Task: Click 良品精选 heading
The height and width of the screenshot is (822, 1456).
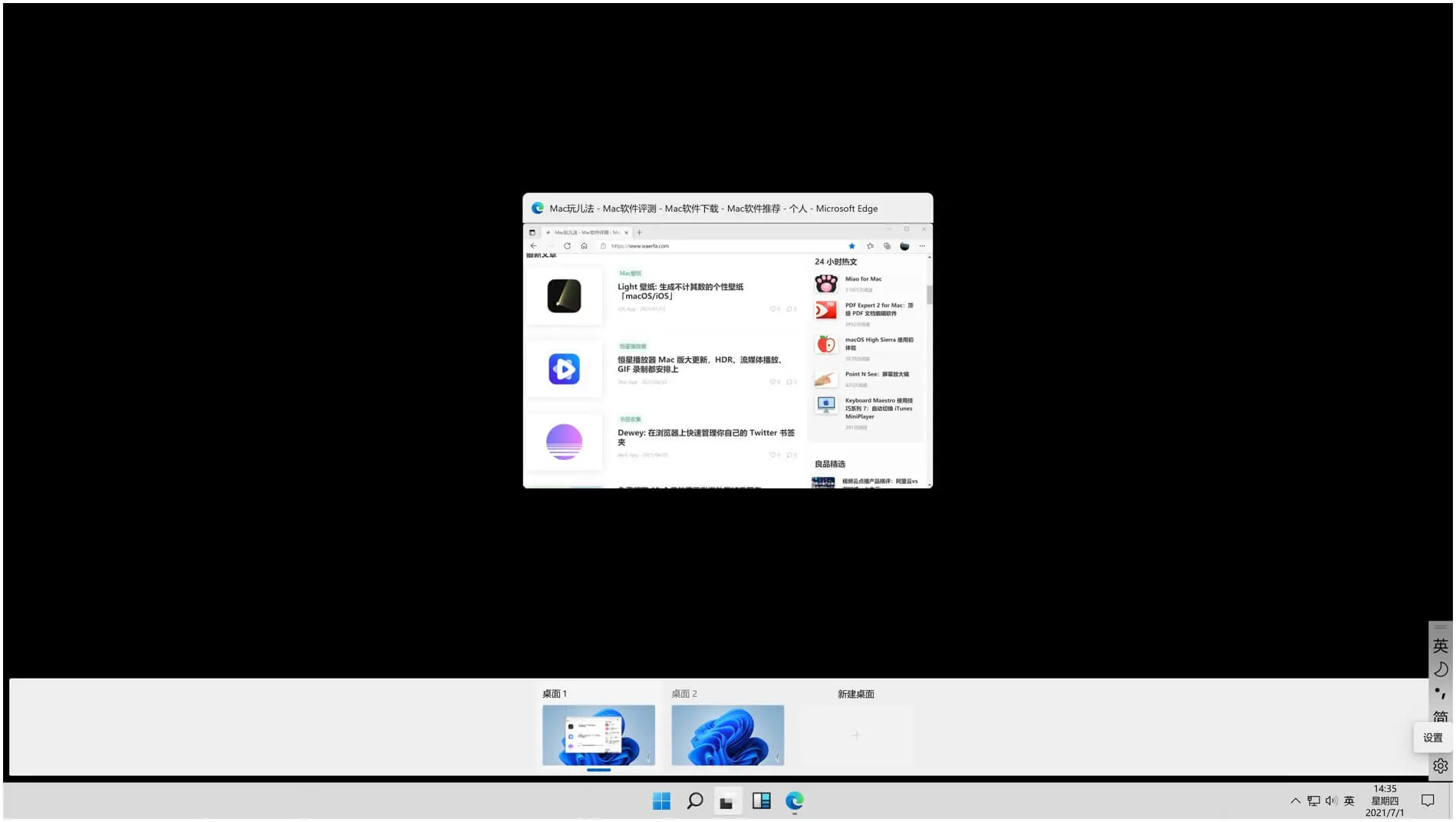Action: 829,464
